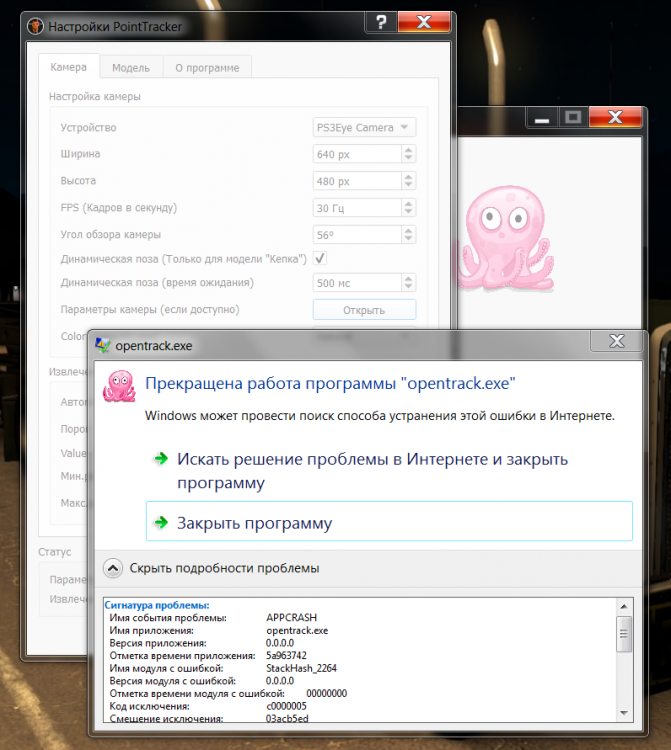
Task: Click the 5a963742 timestamp value
Action: point(286,655)
